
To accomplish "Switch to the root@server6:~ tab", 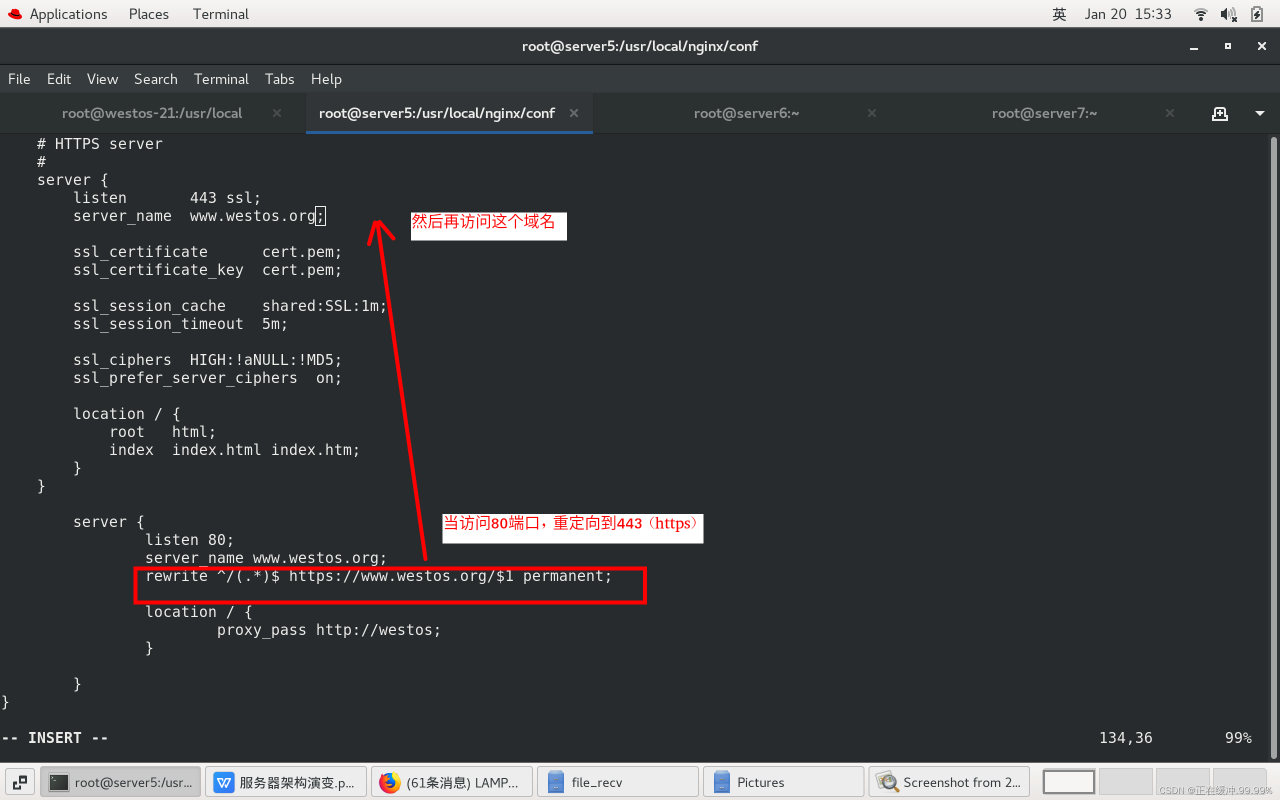I will click(x=746, y=113).
